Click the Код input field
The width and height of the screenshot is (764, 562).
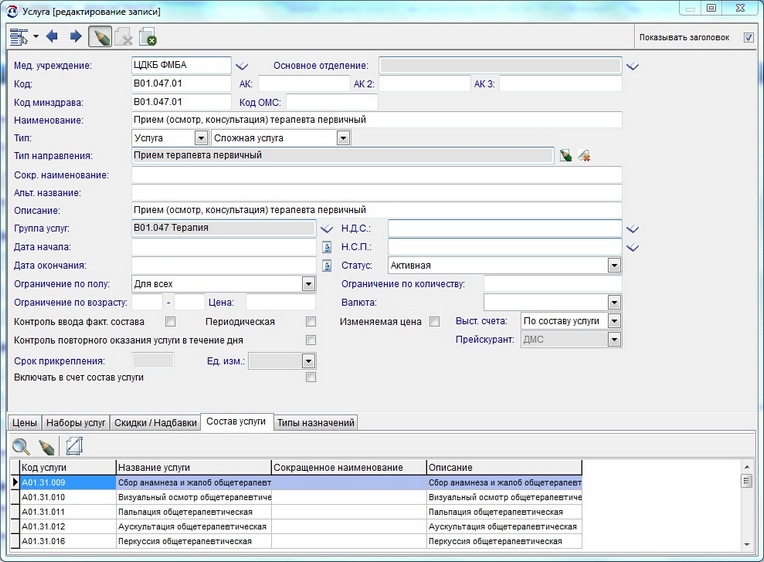coord(181,83)
